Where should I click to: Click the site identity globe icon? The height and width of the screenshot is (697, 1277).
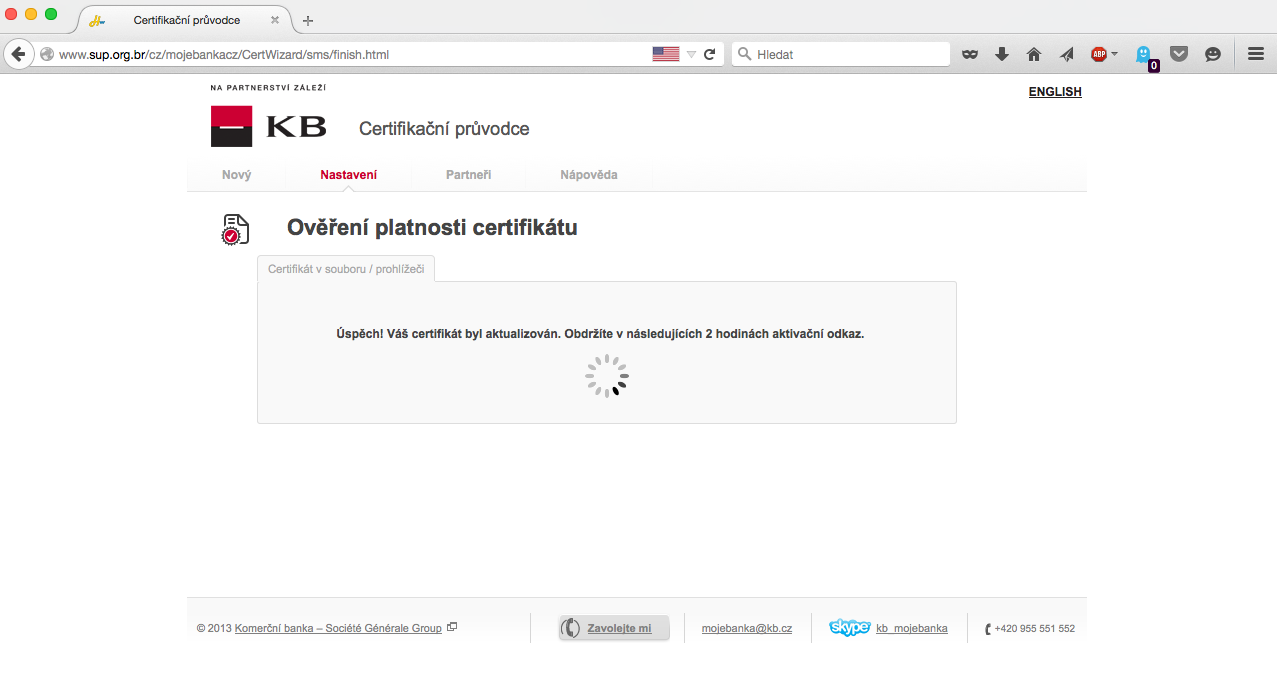pos(47,55)
